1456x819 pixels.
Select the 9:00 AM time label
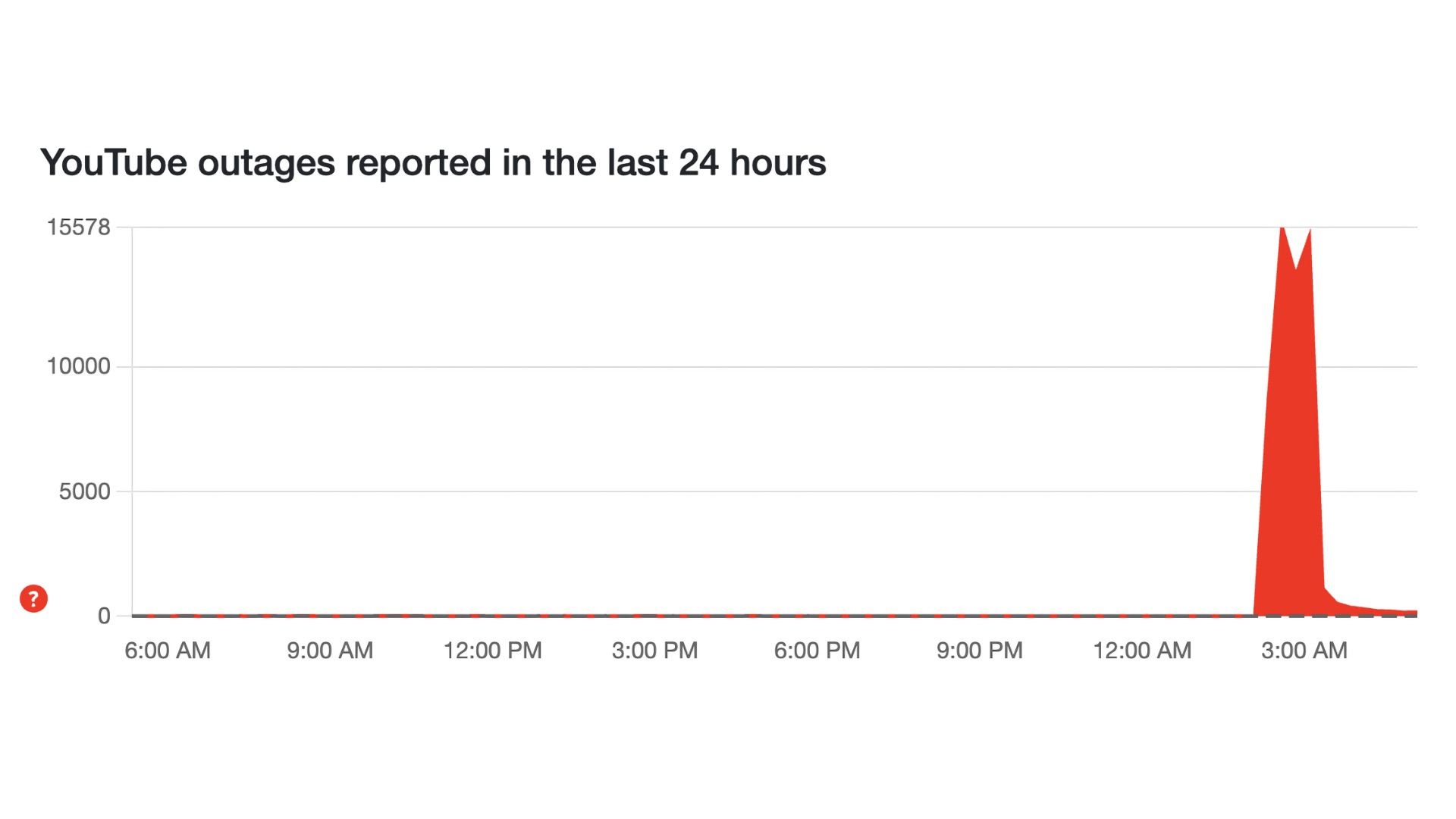330,651
